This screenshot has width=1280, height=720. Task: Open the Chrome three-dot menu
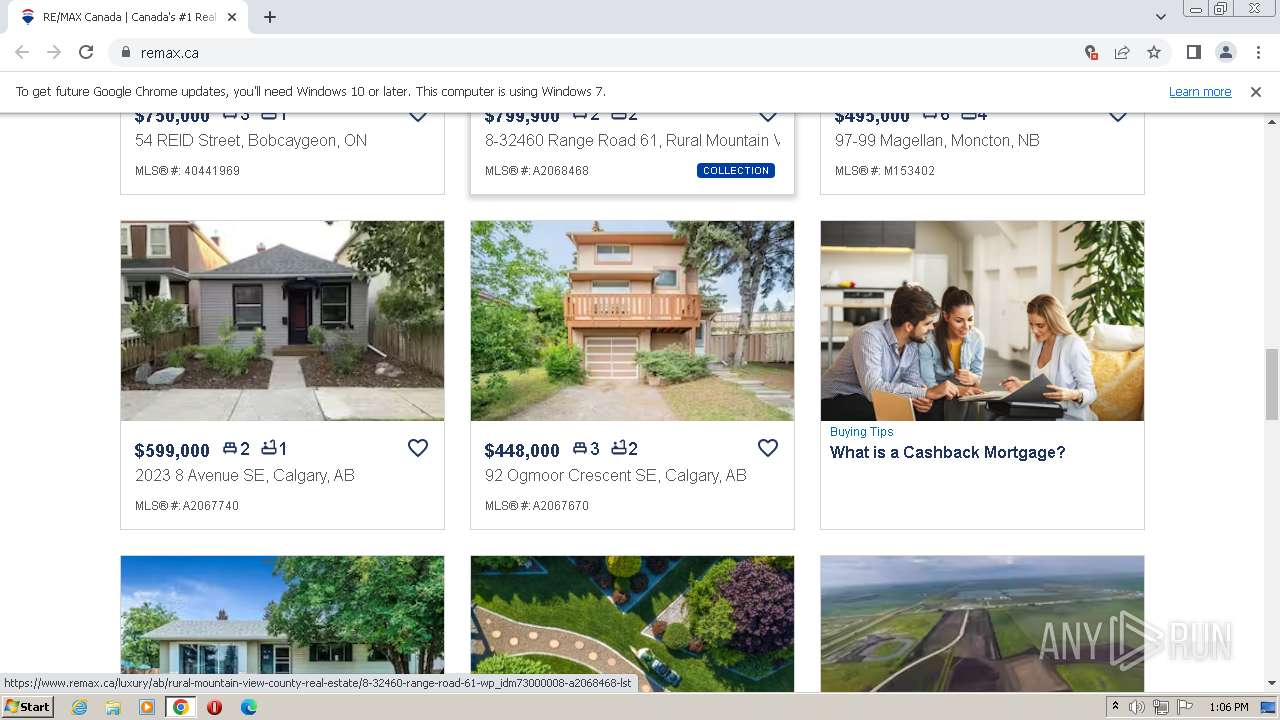pyautogui.click(x=1258, y=52)
